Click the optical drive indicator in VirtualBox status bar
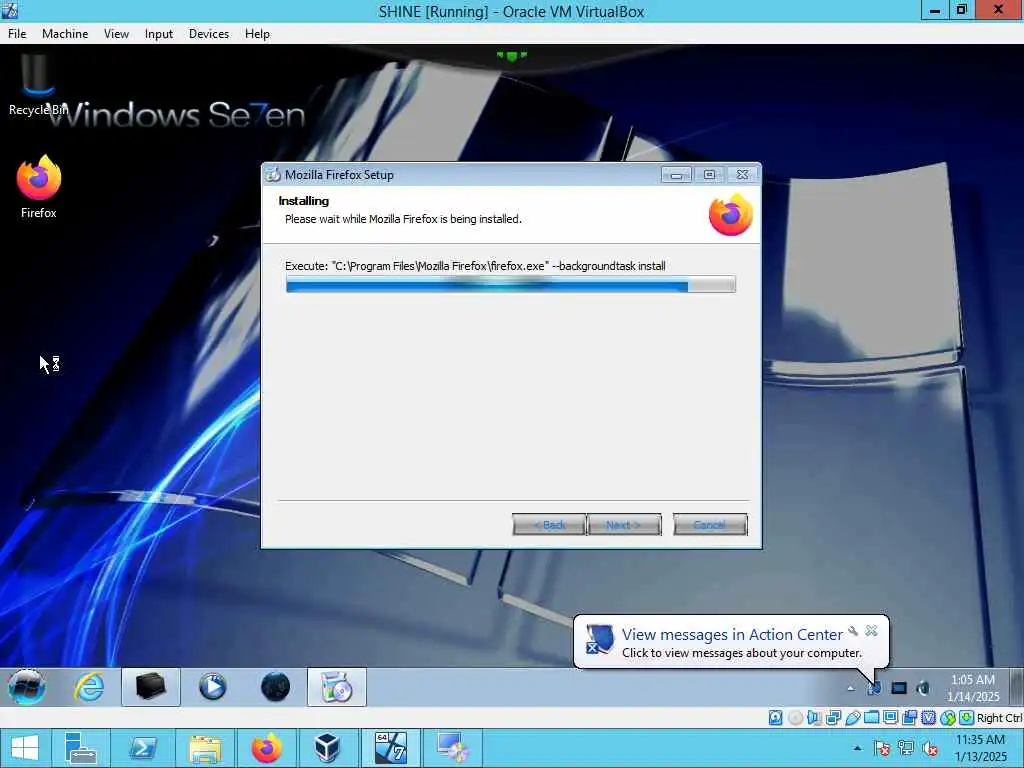 coord(795,718)
